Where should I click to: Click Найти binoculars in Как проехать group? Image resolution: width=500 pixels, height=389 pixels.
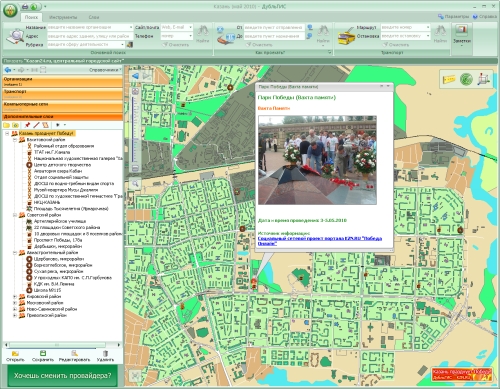[x=323, y=34]
